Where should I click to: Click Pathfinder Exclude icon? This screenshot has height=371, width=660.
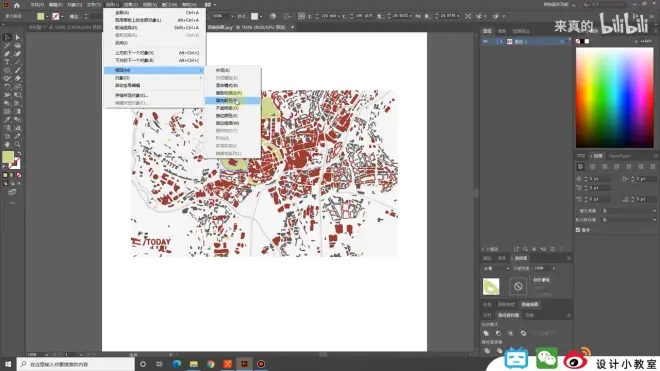pyautogui.click(x=523, y=333)
